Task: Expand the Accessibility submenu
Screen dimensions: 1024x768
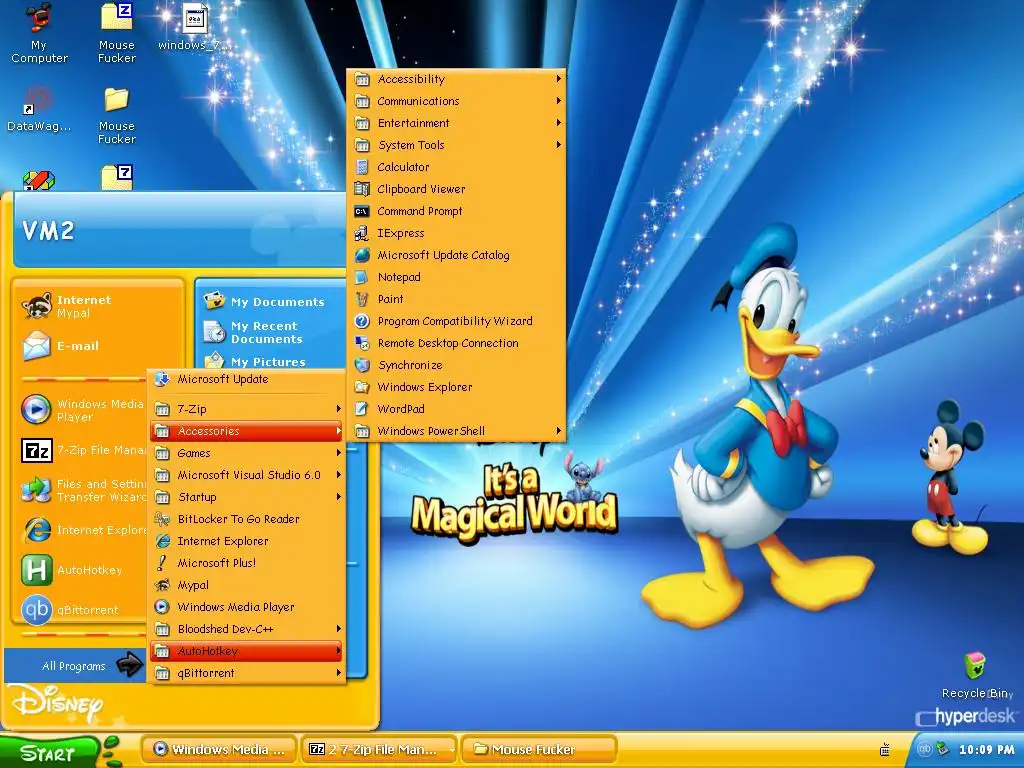Action: [x=456, y=79]
